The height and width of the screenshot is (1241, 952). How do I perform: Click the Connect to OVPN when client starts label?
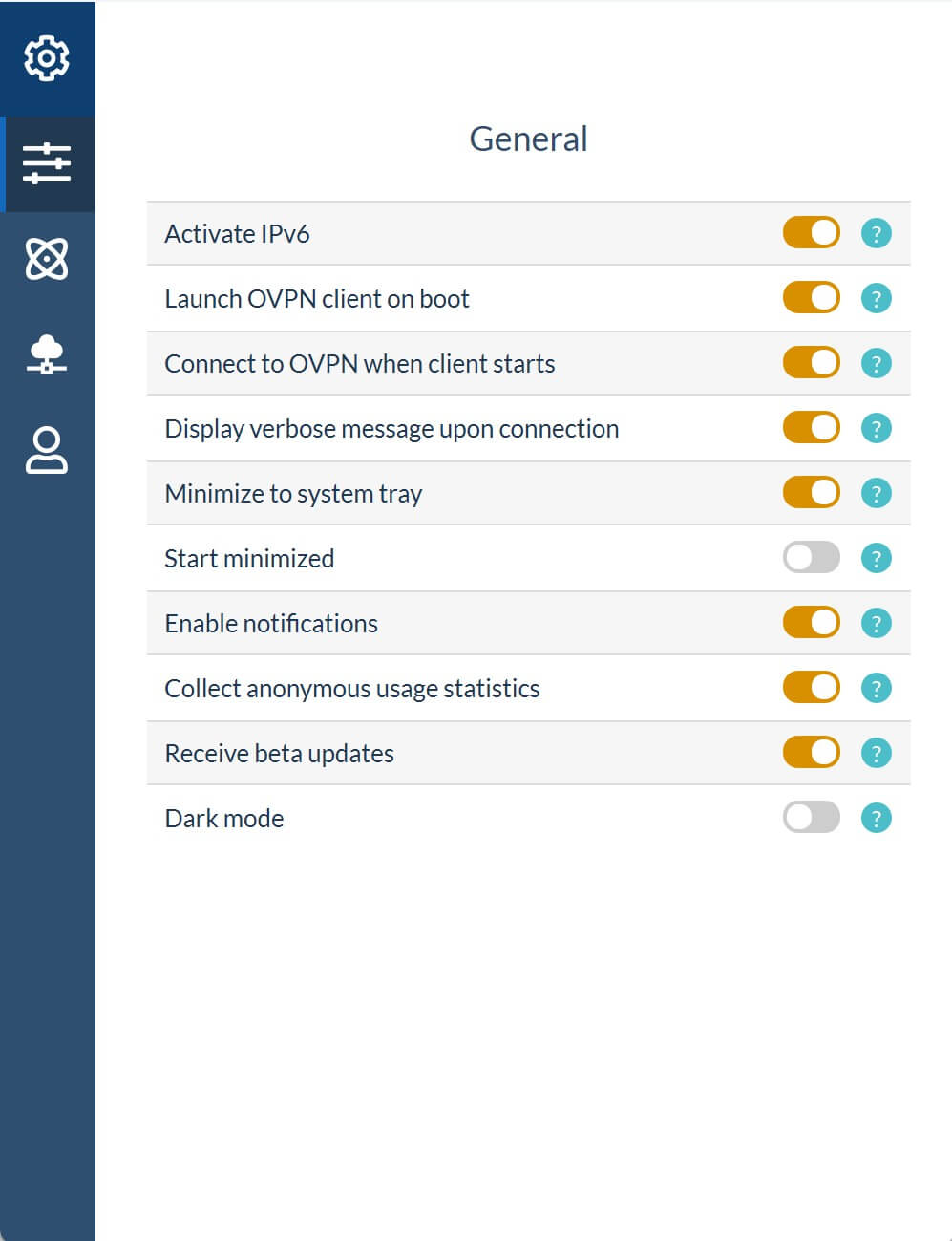(360, 364)
